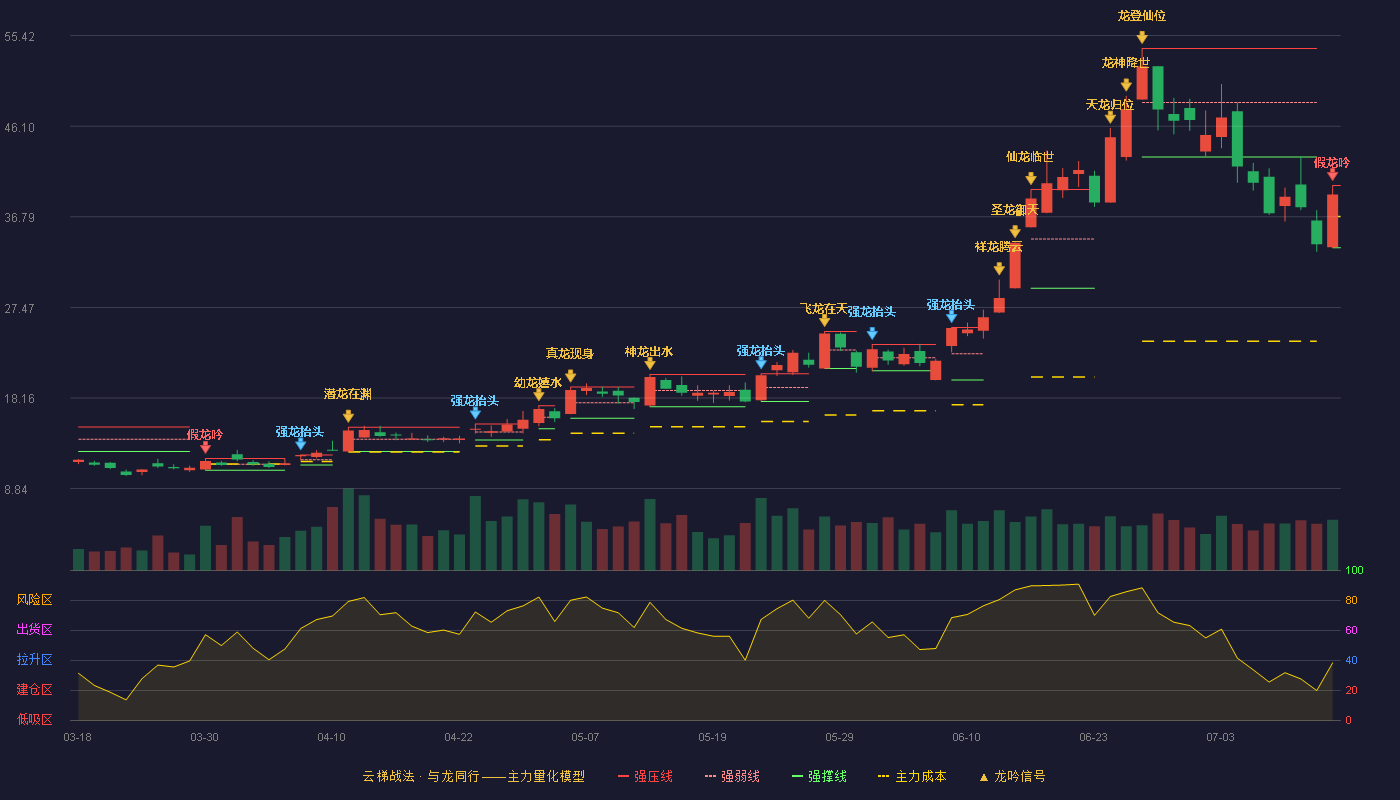Click the red 假龙吟 arrow near 03-30
The height and width of the screenshot is (800, 1400).
coord(205,448)
